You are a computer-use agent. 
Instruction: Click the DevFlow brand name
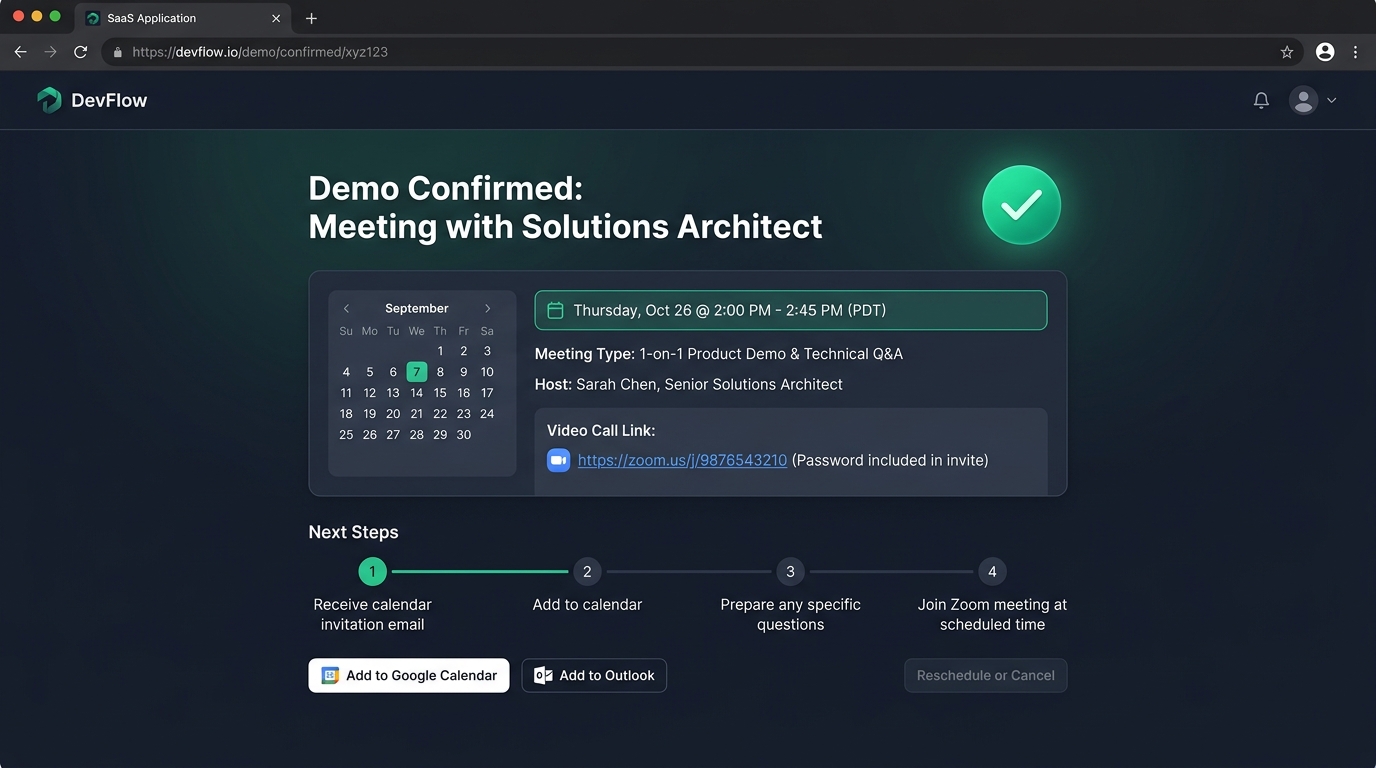coord(109,100)
